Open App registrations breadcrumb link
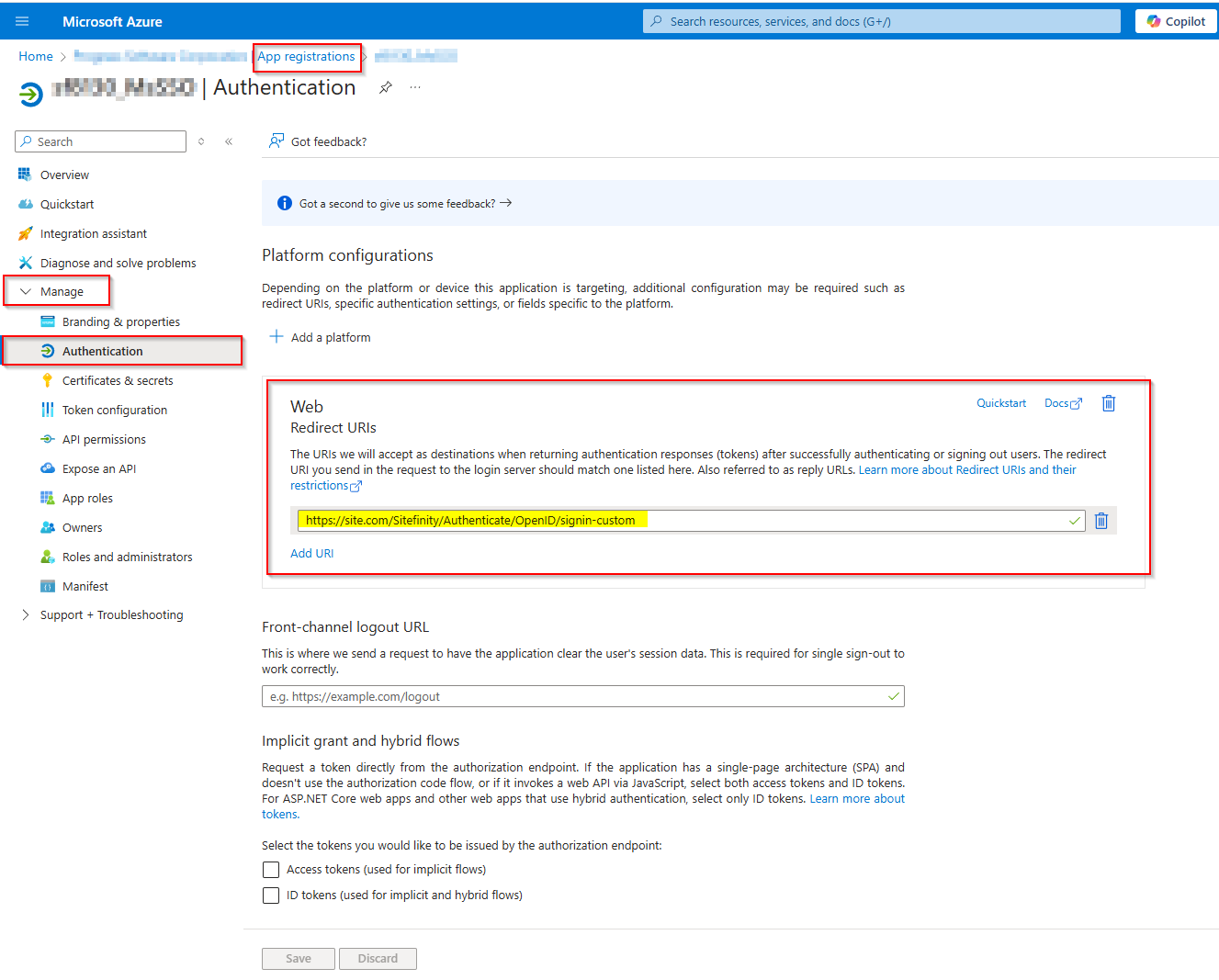The image size is (1219, 980). pyautogui.click(x=306, y=56)
